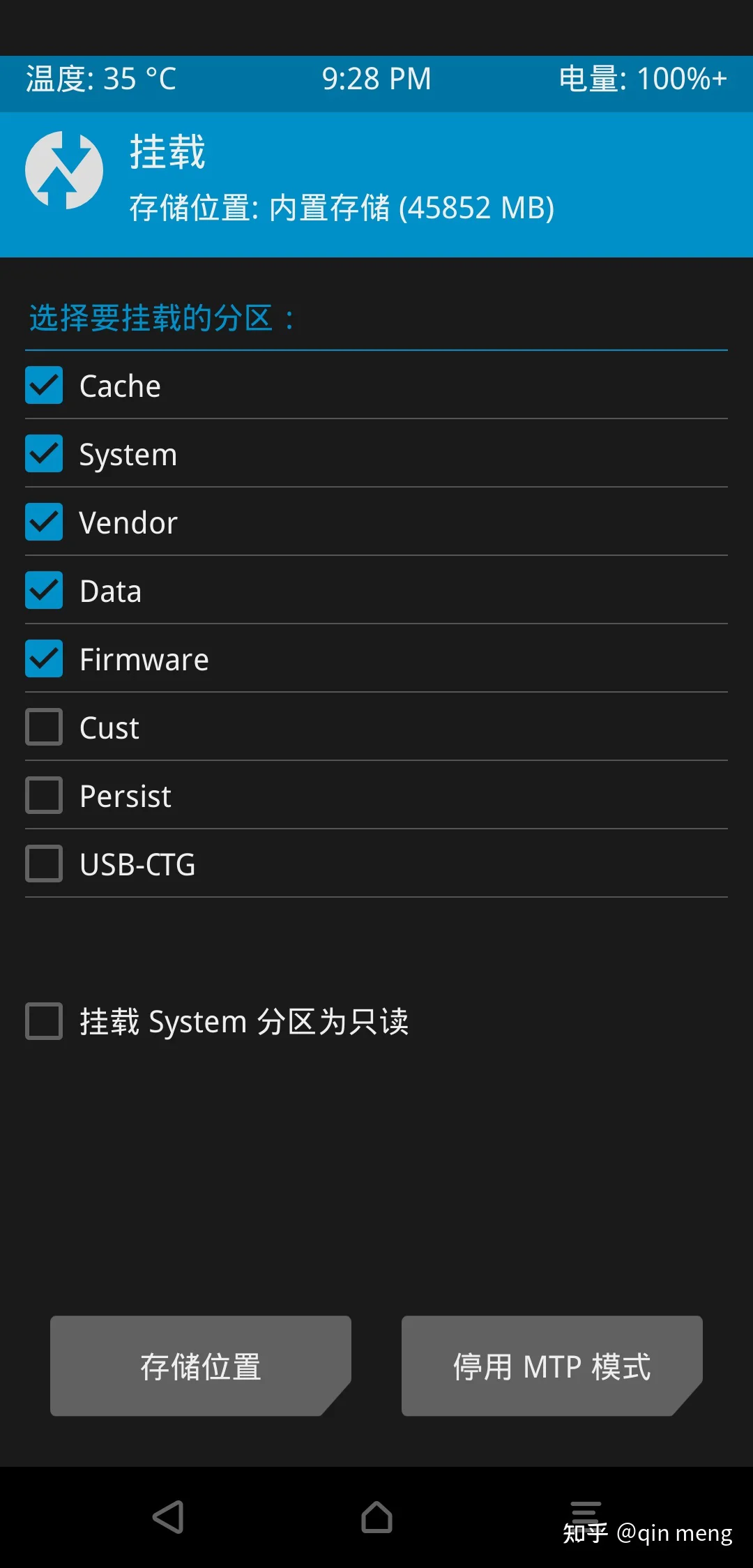Uncheck the Cache partition checkbox
Image resolution: width=753 pixels, height=1568 pixels.
pos(44,385)
